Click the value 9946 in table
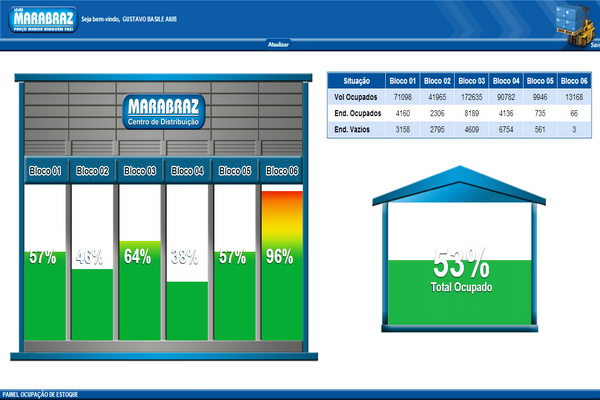The width and height of the screenshot is (600, 400). point(540,97)
